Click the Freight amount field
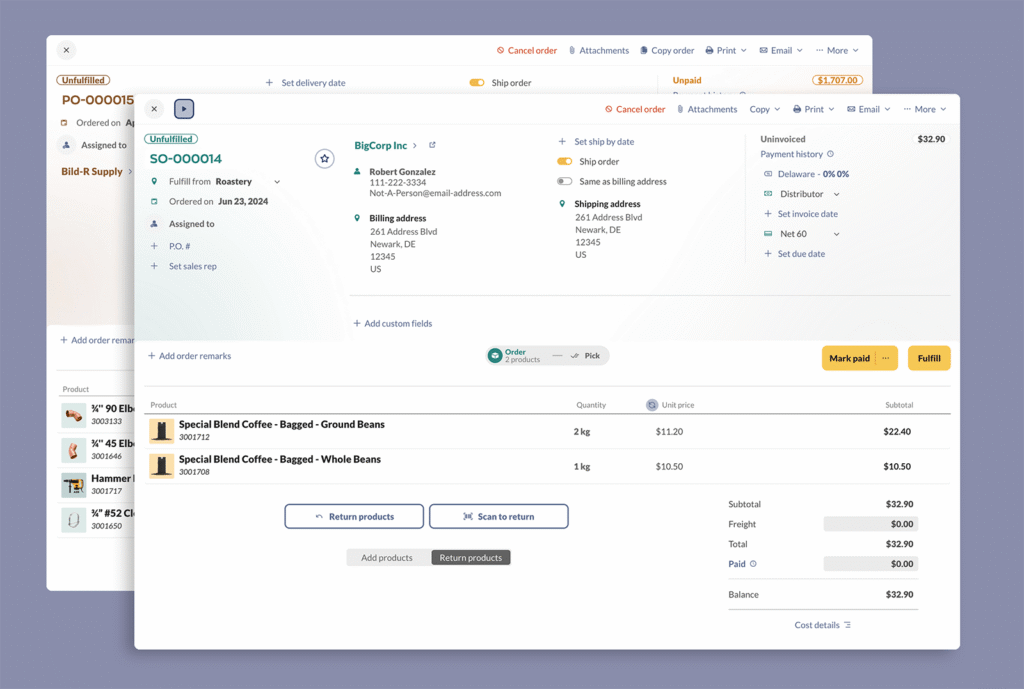This screenshot has width=1024, height=689. (870, 524)
